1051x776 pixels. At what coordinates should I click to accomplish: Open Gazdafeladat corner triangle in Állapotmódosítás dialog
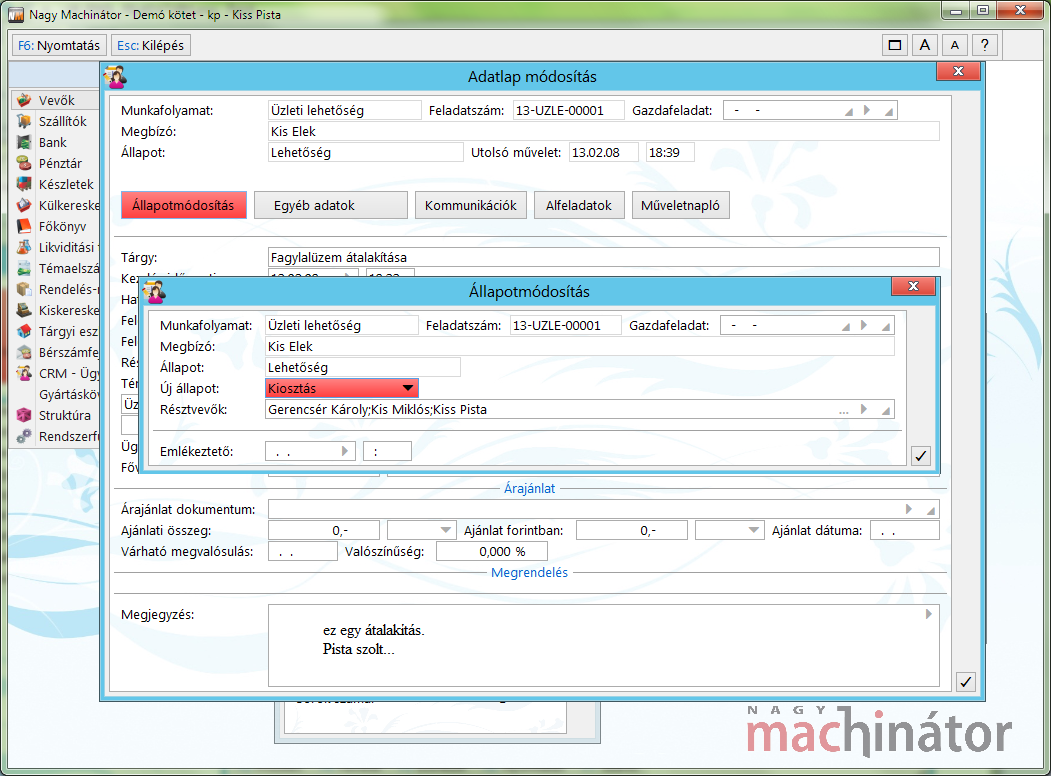(x=886, y=326)
